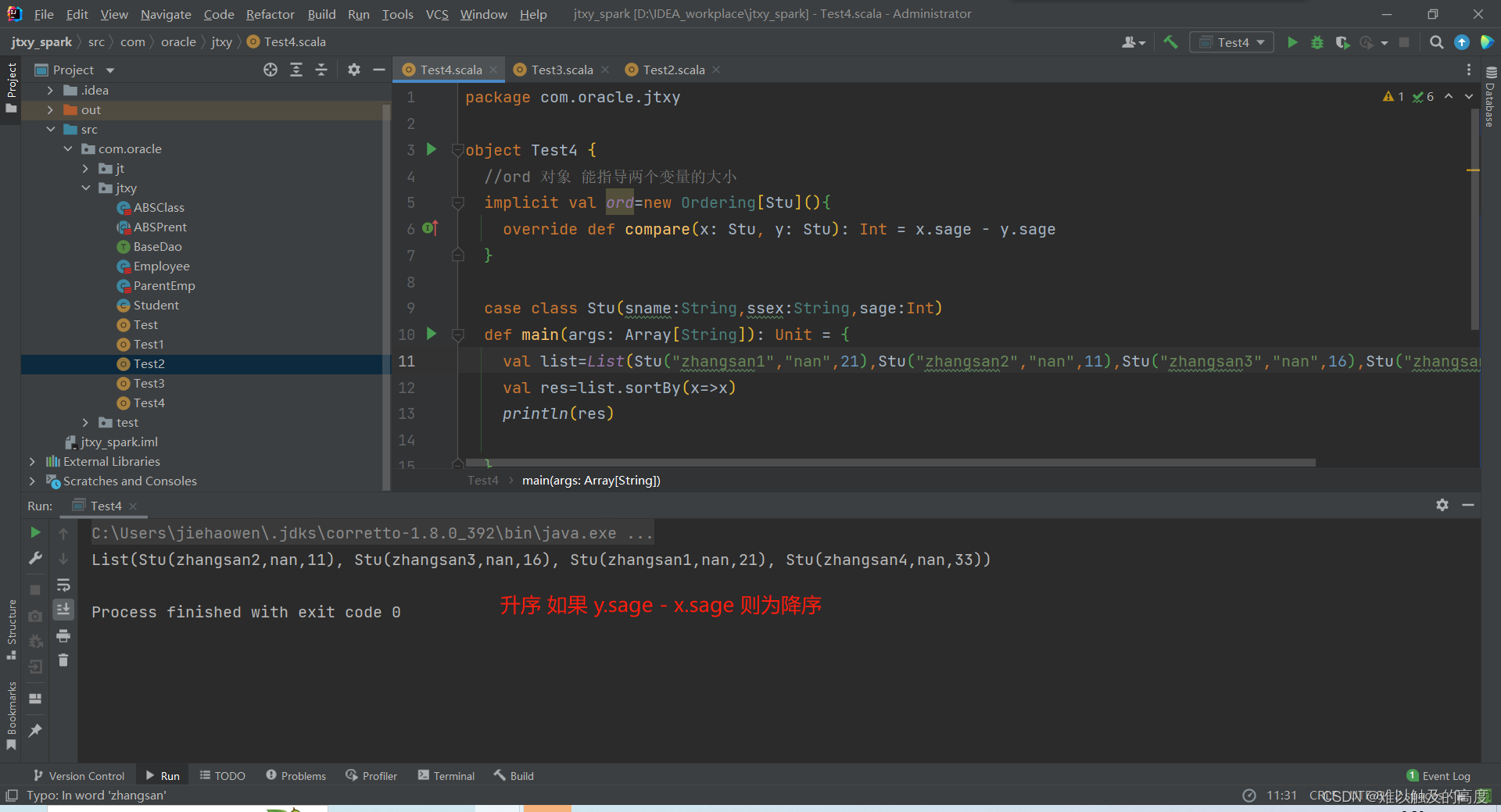This screenshot has width=1501, height=812.
Task: Switch to Test2.scala editor tab
Action: point(673,70)
